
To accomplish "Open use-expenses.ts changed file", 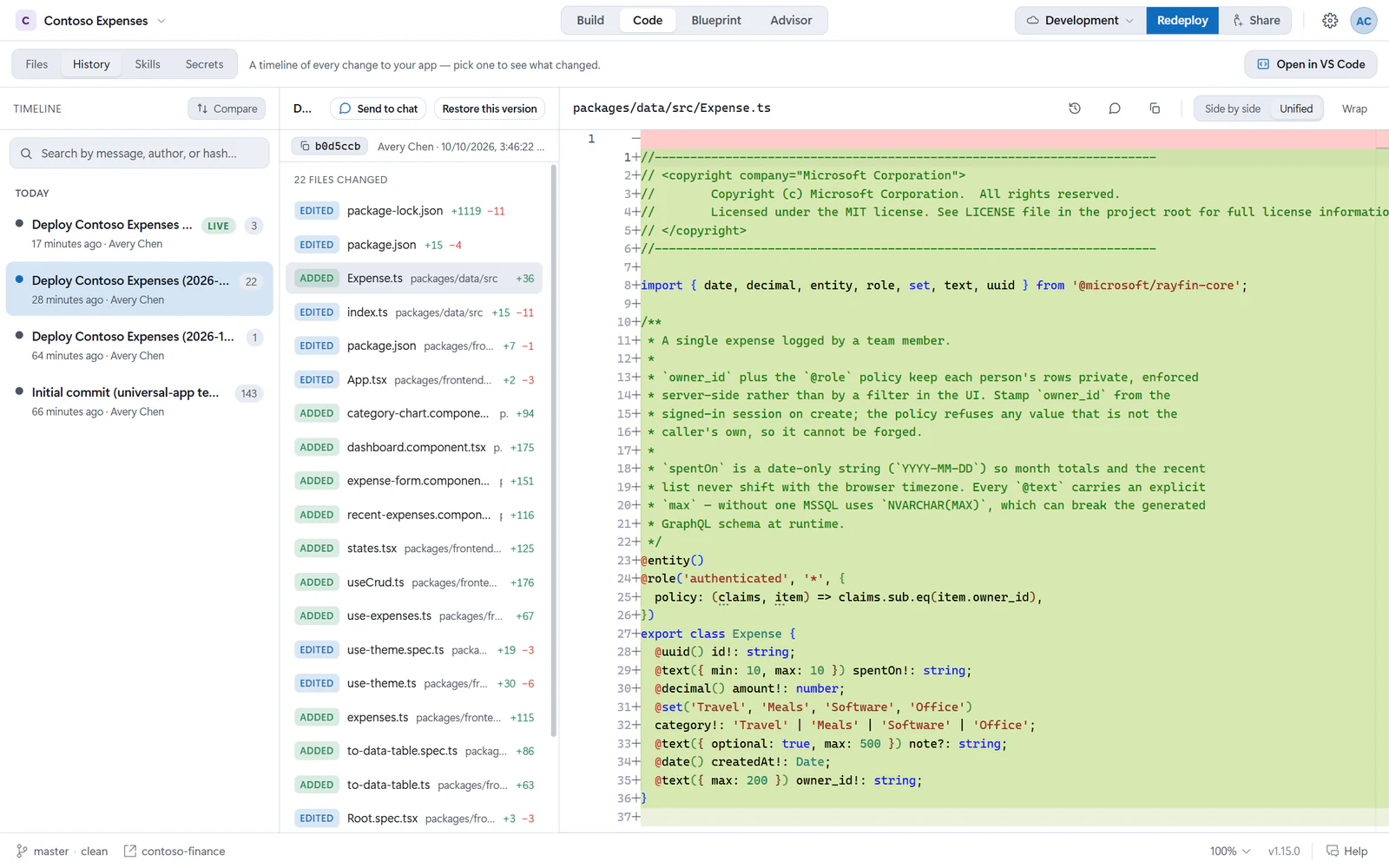I will pos(414,616).
